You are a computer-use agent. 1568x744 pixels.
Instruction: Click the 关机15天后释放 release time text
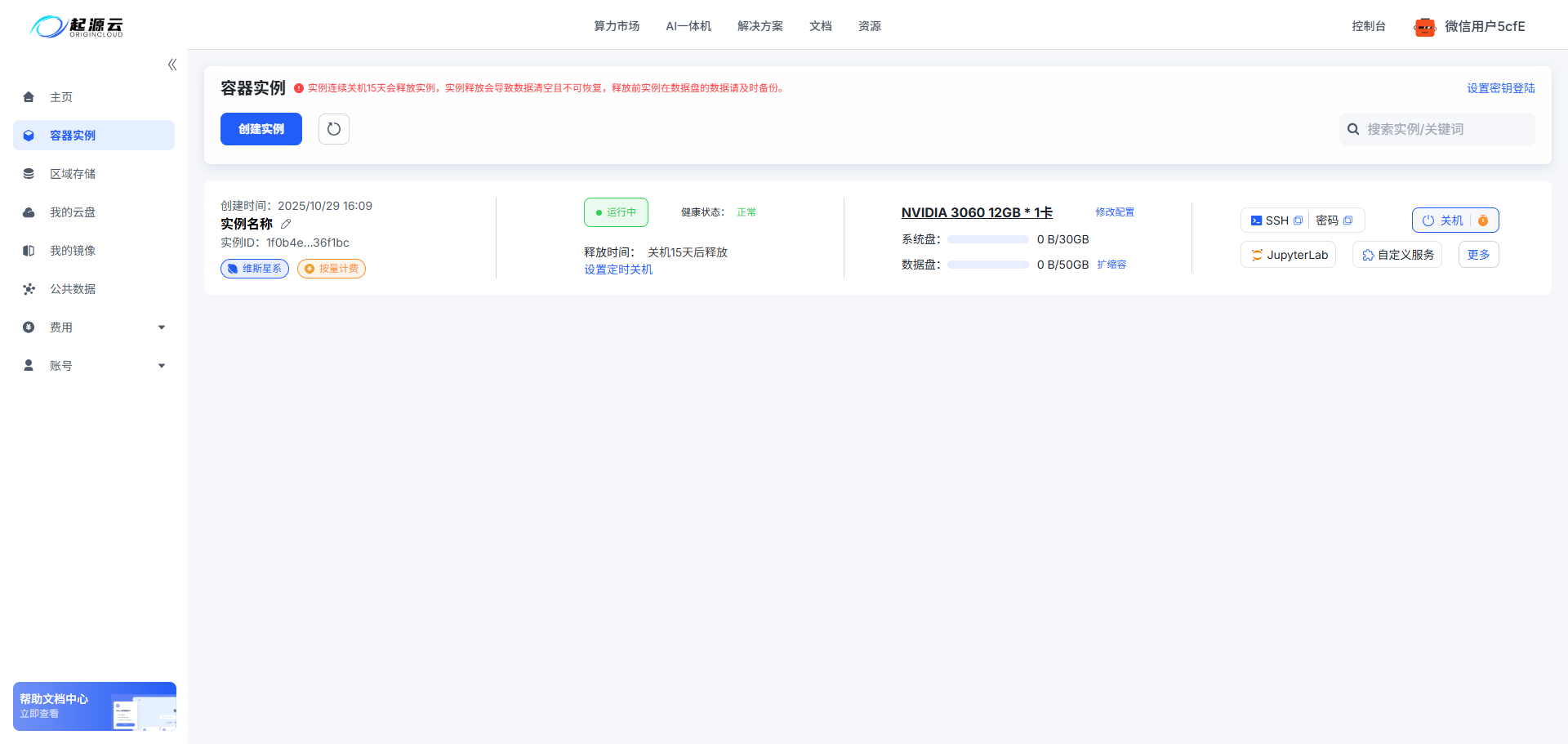click(x=688, y=252)
